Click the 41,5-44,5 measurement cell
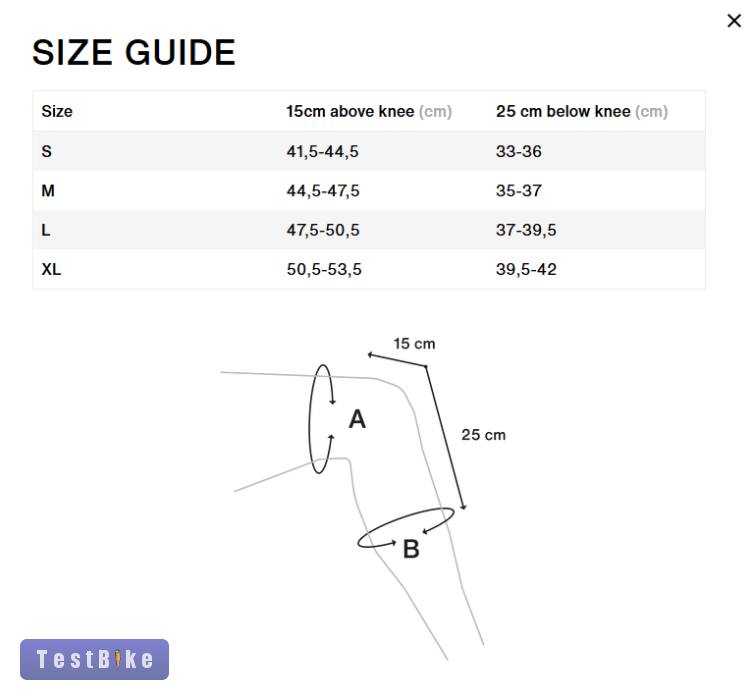 pyautogui.click(x=323, y=152)
